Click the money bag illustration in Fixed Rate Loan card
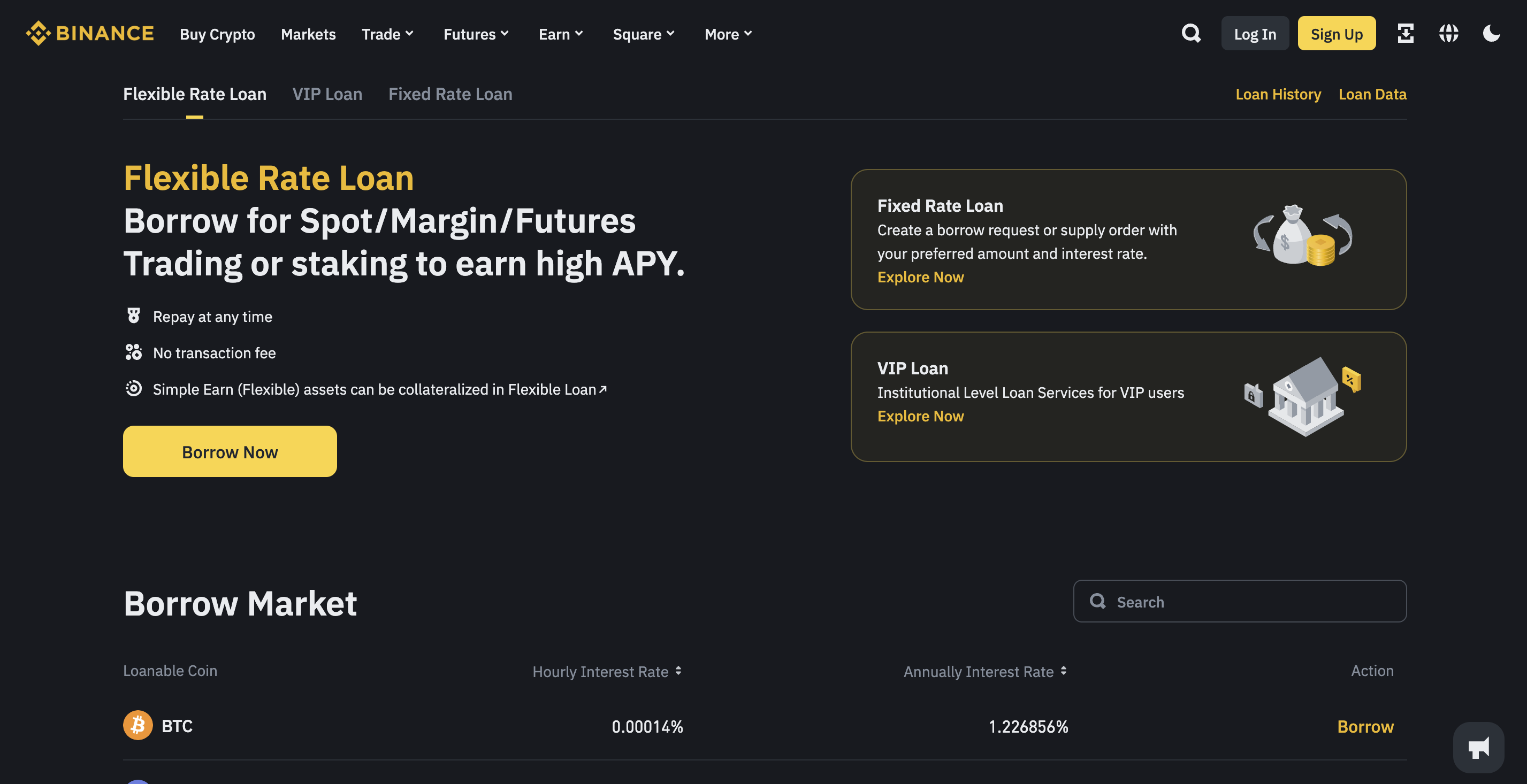1527x784 pixels. click(x=1302, y=236)
